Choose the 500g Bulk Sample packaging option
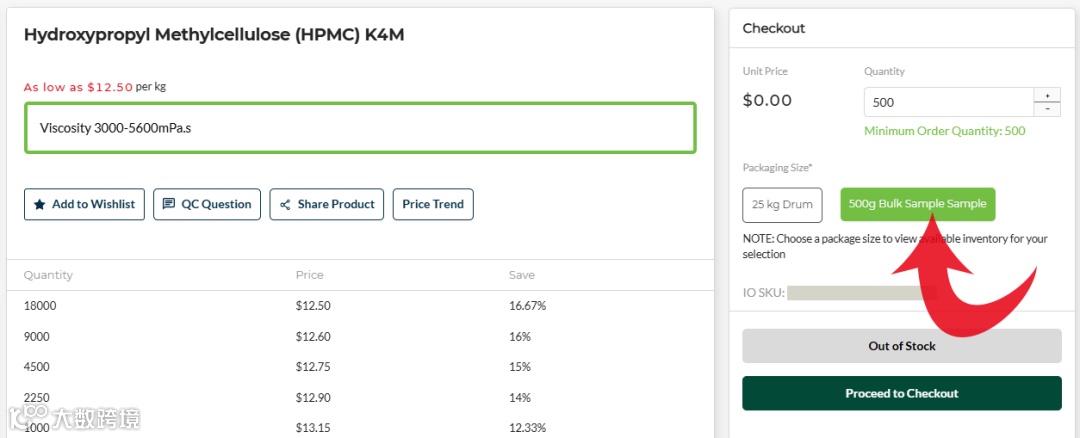This screenshot has width=1080, height=438. (917, 204)
